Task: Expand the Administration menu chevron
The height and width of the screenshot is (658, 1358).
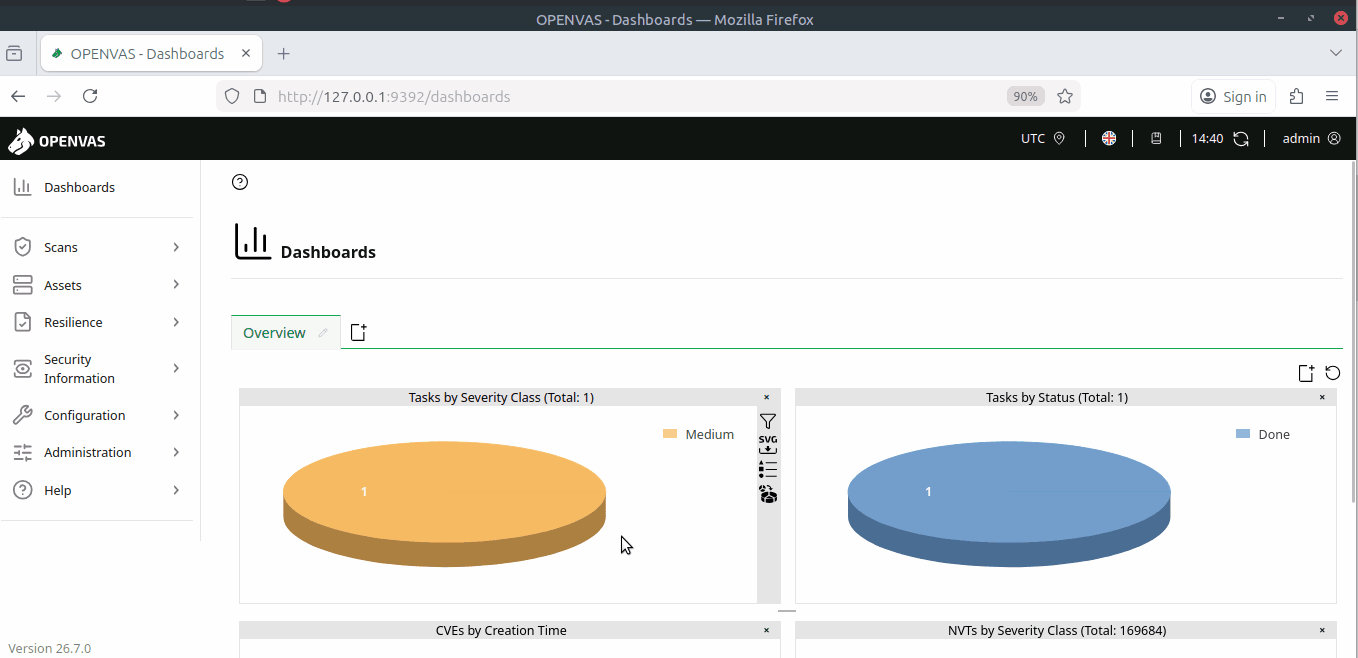Action: point(176,452)
